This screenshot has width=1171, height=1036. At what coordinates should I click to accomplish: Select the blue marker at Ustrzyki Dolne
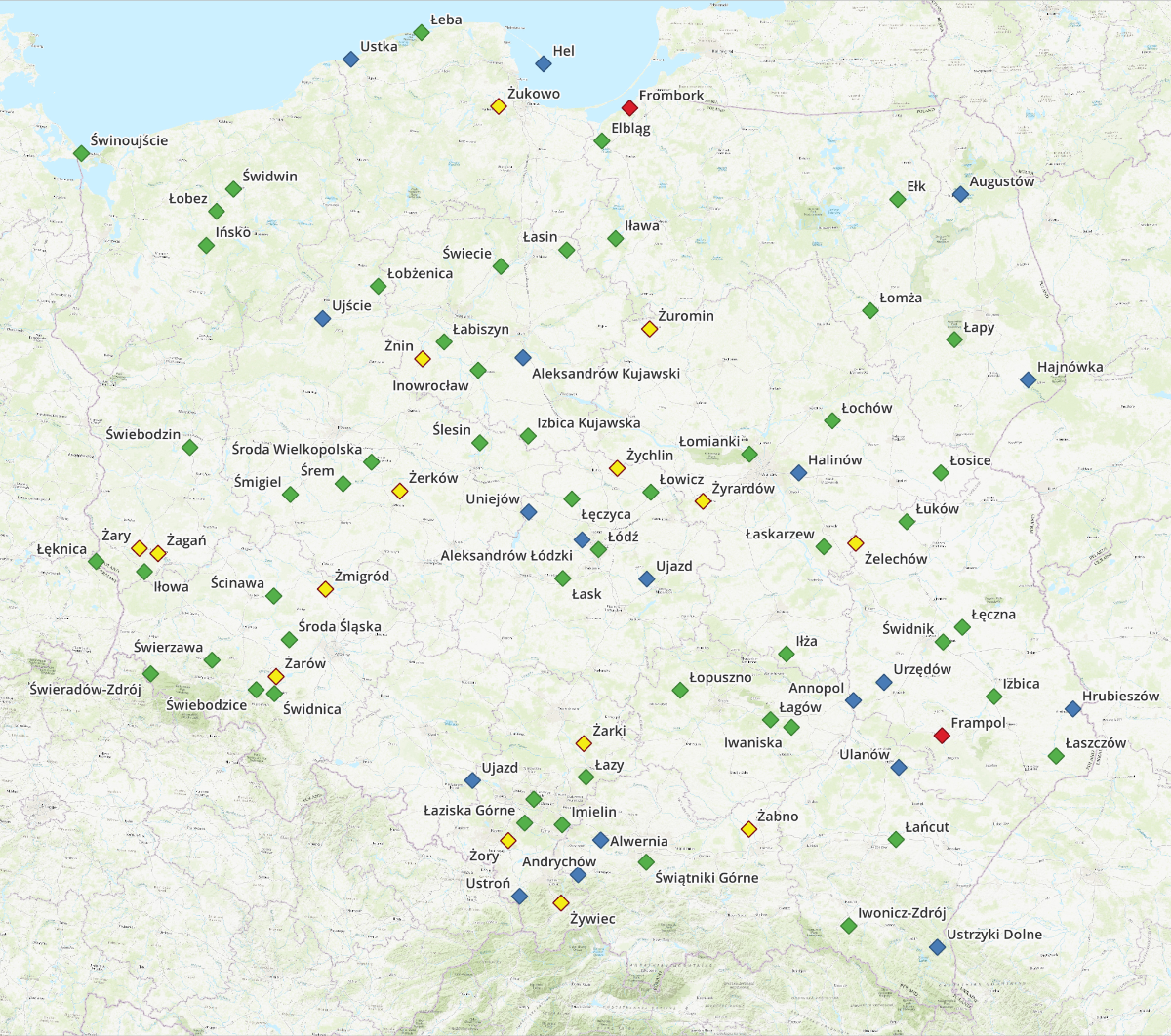[x=938, y=947]
